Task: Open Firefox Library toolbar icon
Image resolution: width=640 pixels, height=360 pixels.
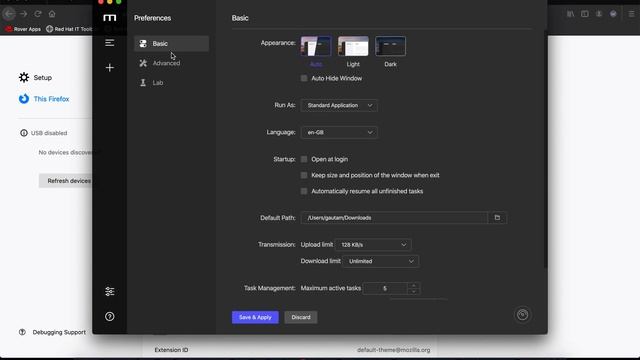Action: click(x=570, y=14)
